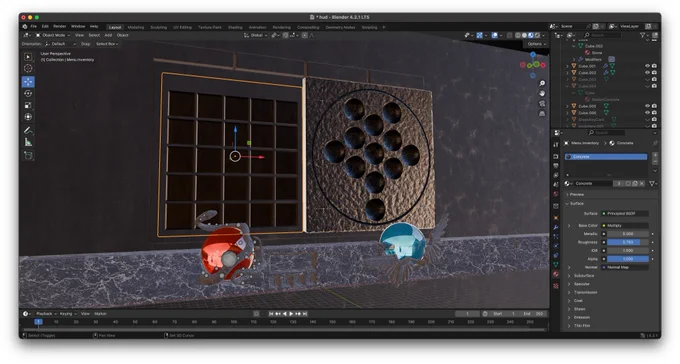Image resolution: width=680 pixels, height=364 pixels.
Task: Open the Physics properties tab
Action: point(556,246)
